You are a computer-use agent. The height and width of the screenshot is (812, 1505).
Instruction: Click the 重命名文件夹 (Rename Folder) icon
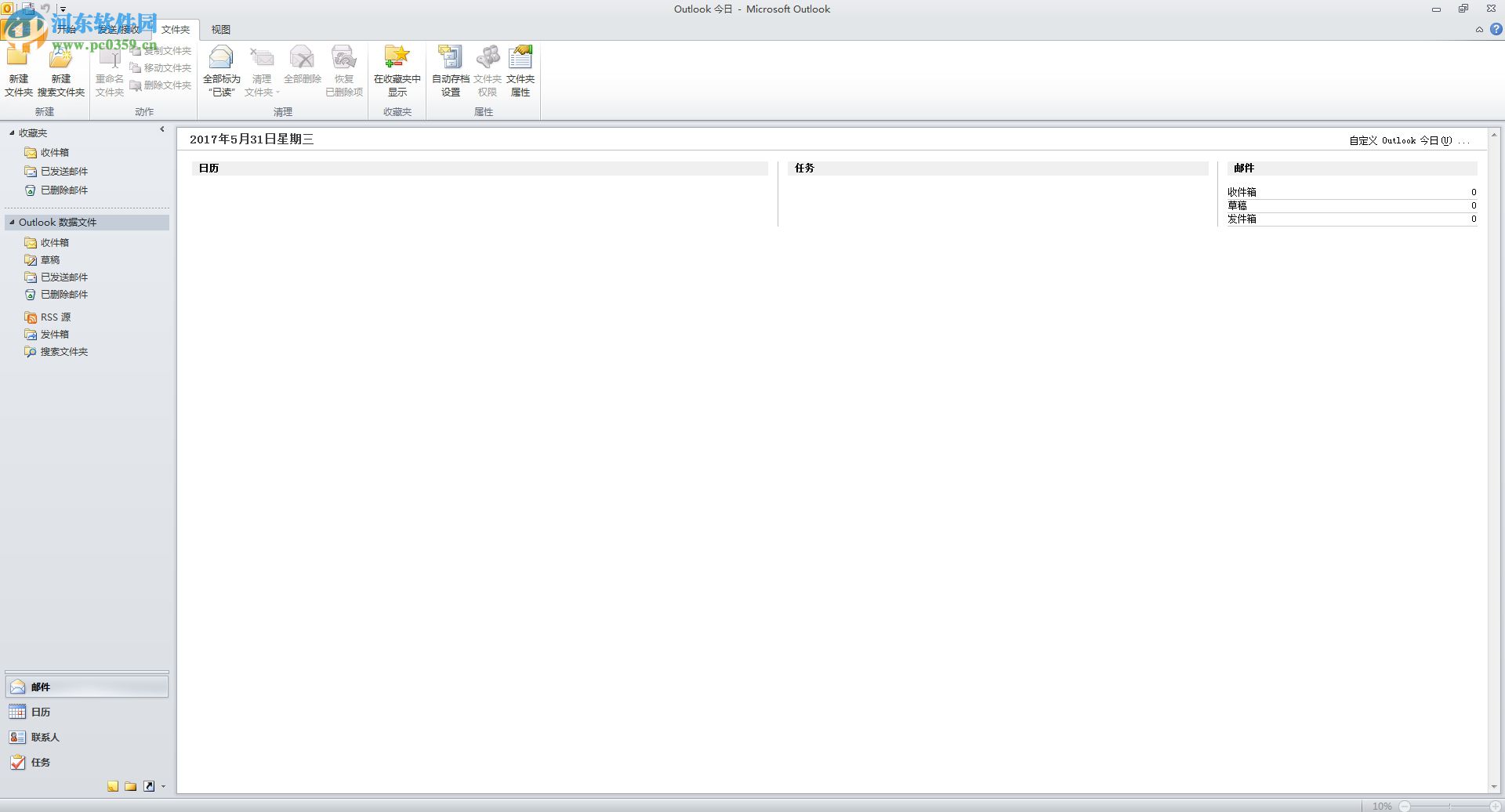pyautogui.click(x=109, y=72)
